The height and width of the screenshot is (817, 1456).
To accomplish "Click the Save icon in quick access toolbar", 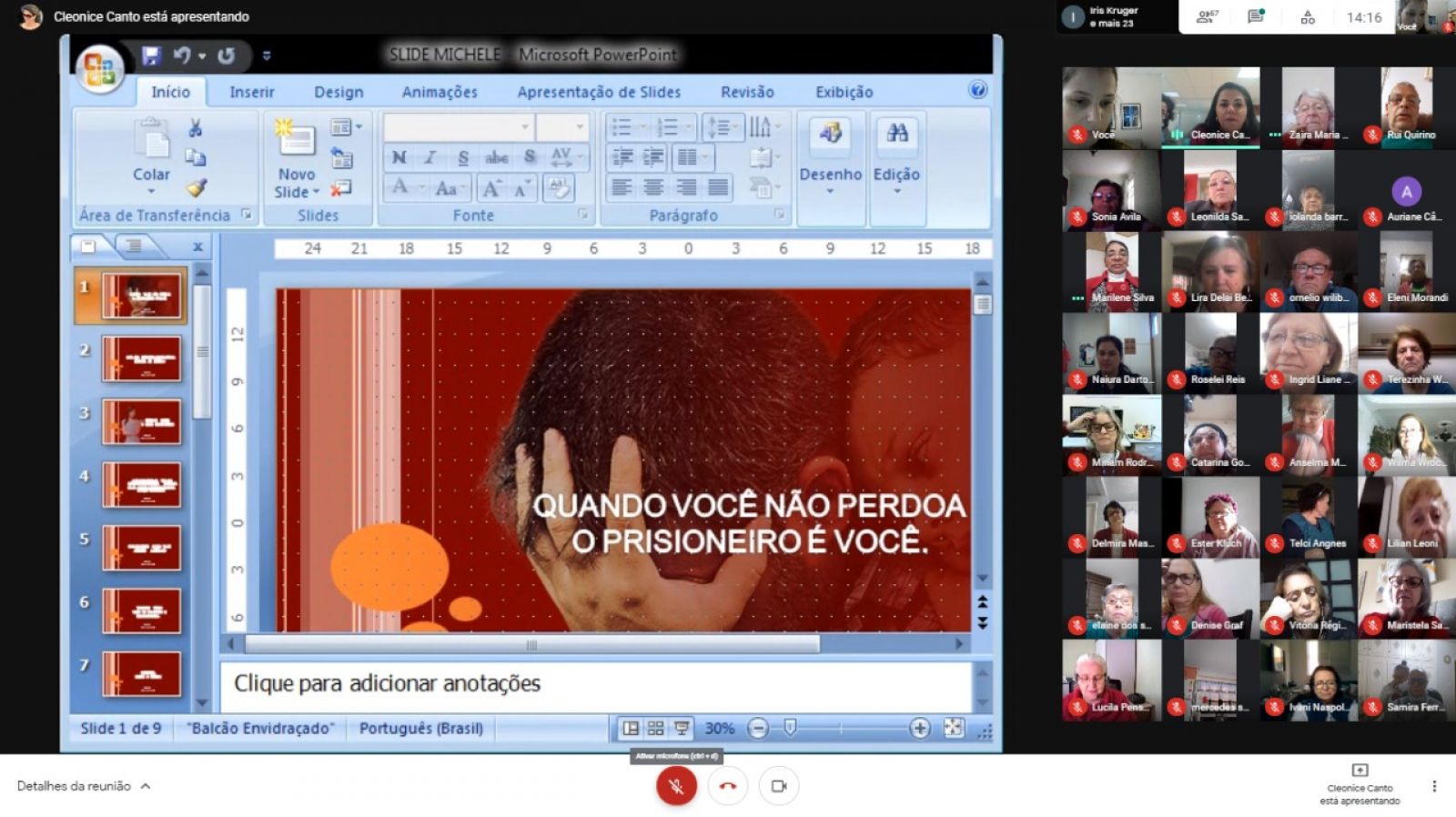I will click(x=151, y=55).
